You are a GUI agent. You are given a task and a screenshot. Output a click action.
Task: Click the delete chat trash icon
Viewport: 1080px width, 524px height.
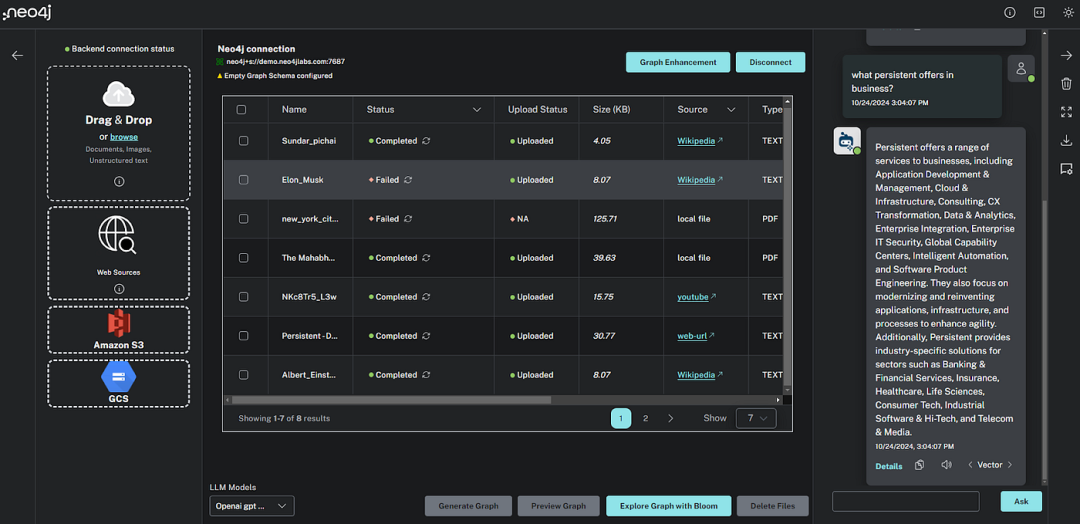click(1066, 83)
